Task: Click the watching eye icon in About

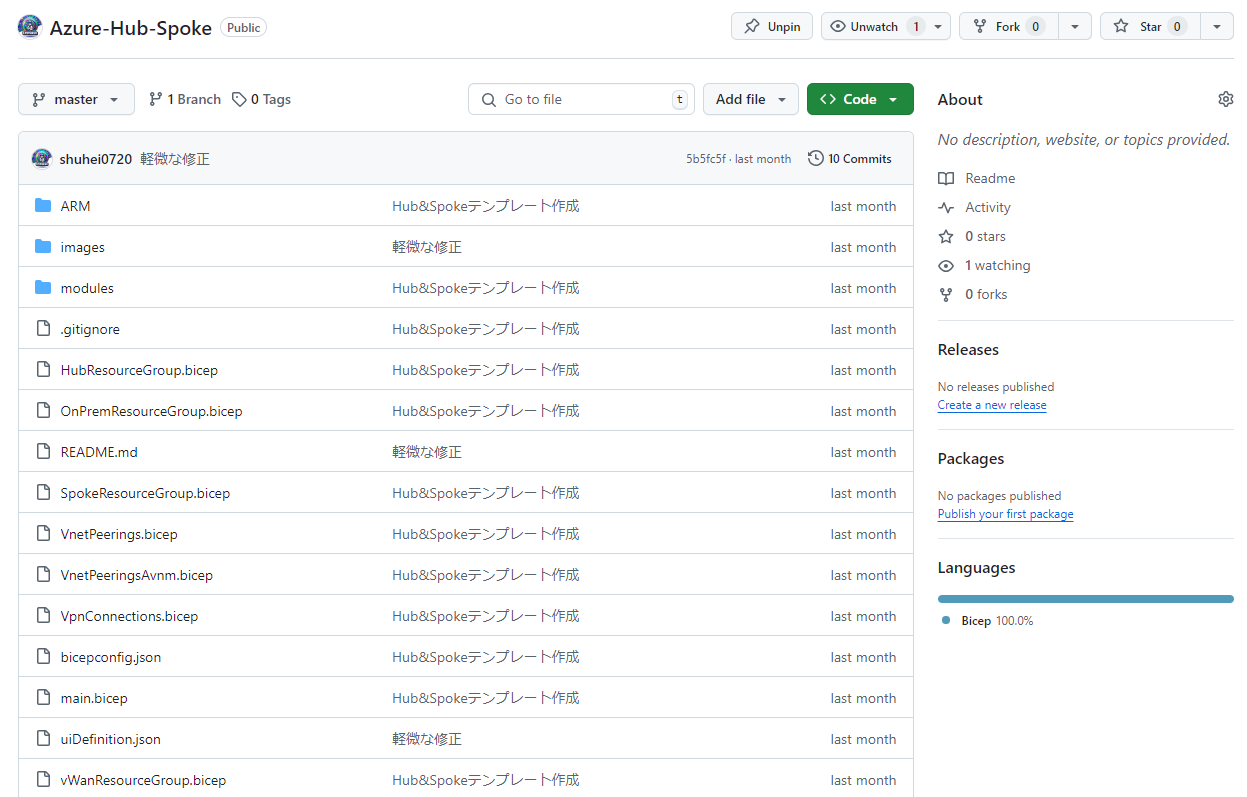Action: coord(946,265)
